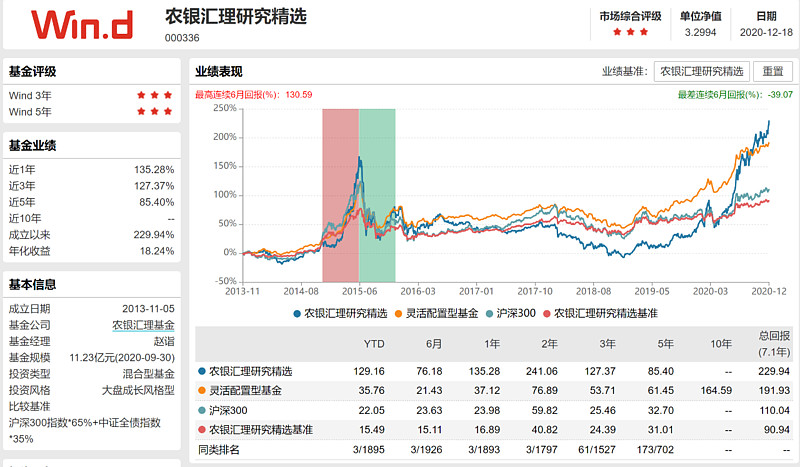
Task: Click x-axis label 2020-03
Action: [x=710, y=291]
